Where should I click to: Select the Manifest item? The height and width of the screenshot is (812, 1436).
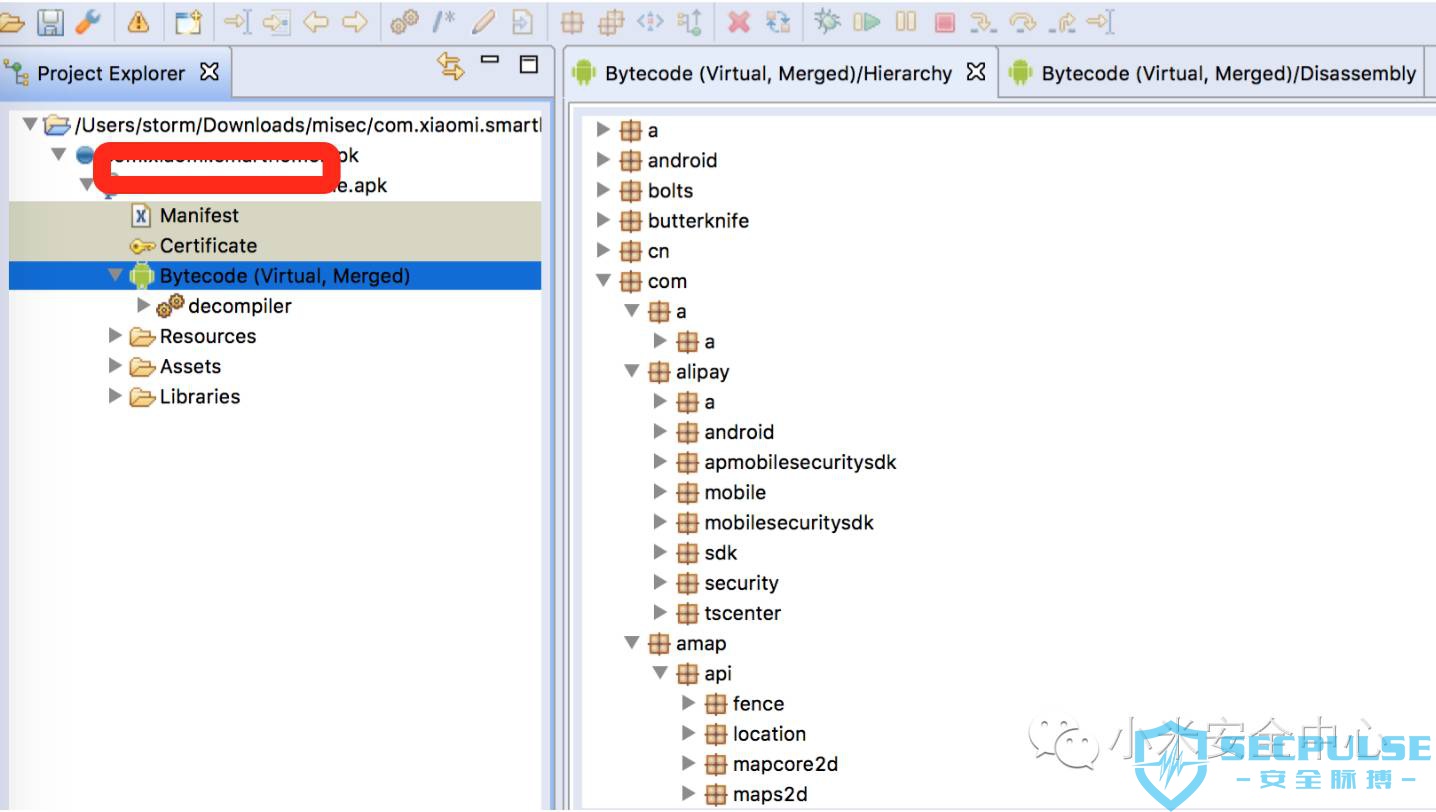coord(199,215)
